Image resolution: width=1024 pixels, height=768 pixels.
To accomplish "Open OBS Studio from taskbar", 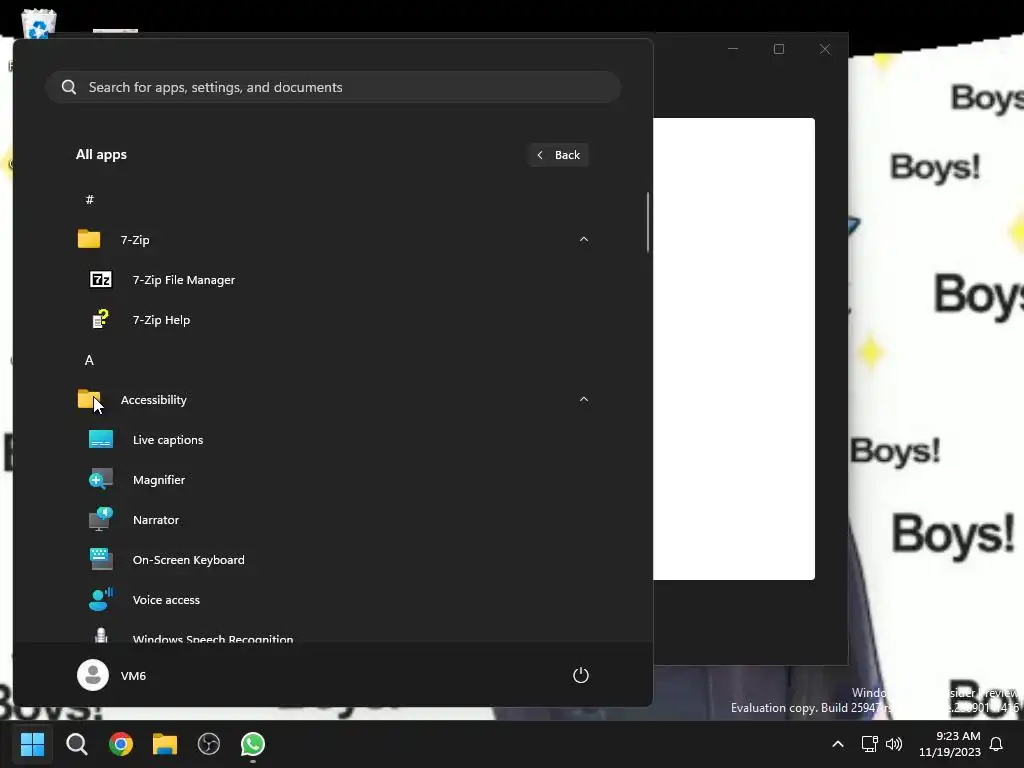I will (208, 744).
